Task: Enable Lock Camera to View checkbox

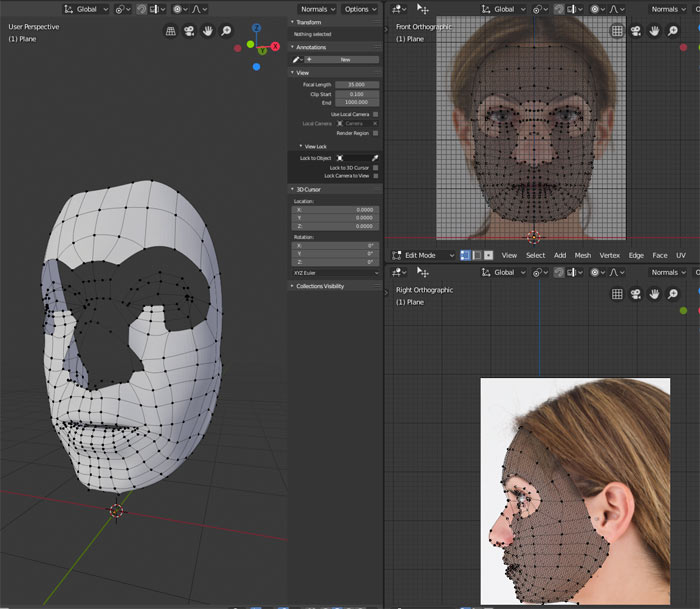Action: click(x=375, y=176)
